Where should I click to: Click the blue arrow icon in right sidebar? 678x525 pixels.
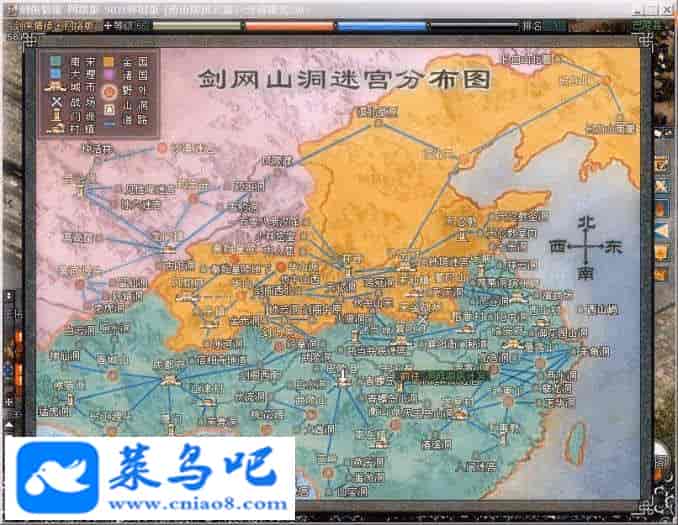(662, 231)
